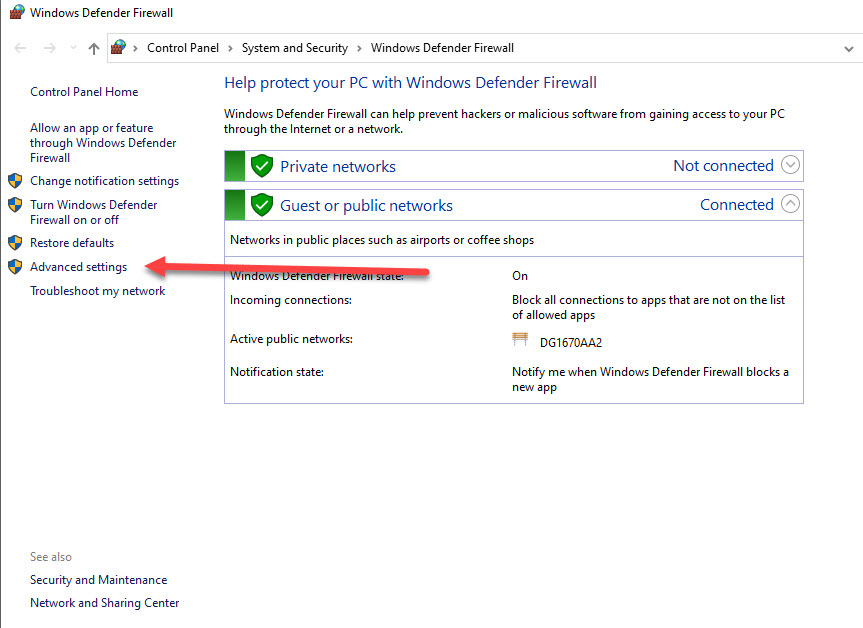
Task: Go forward with the right arrow button
Action: pyautogui.click(x=50, y=48)
